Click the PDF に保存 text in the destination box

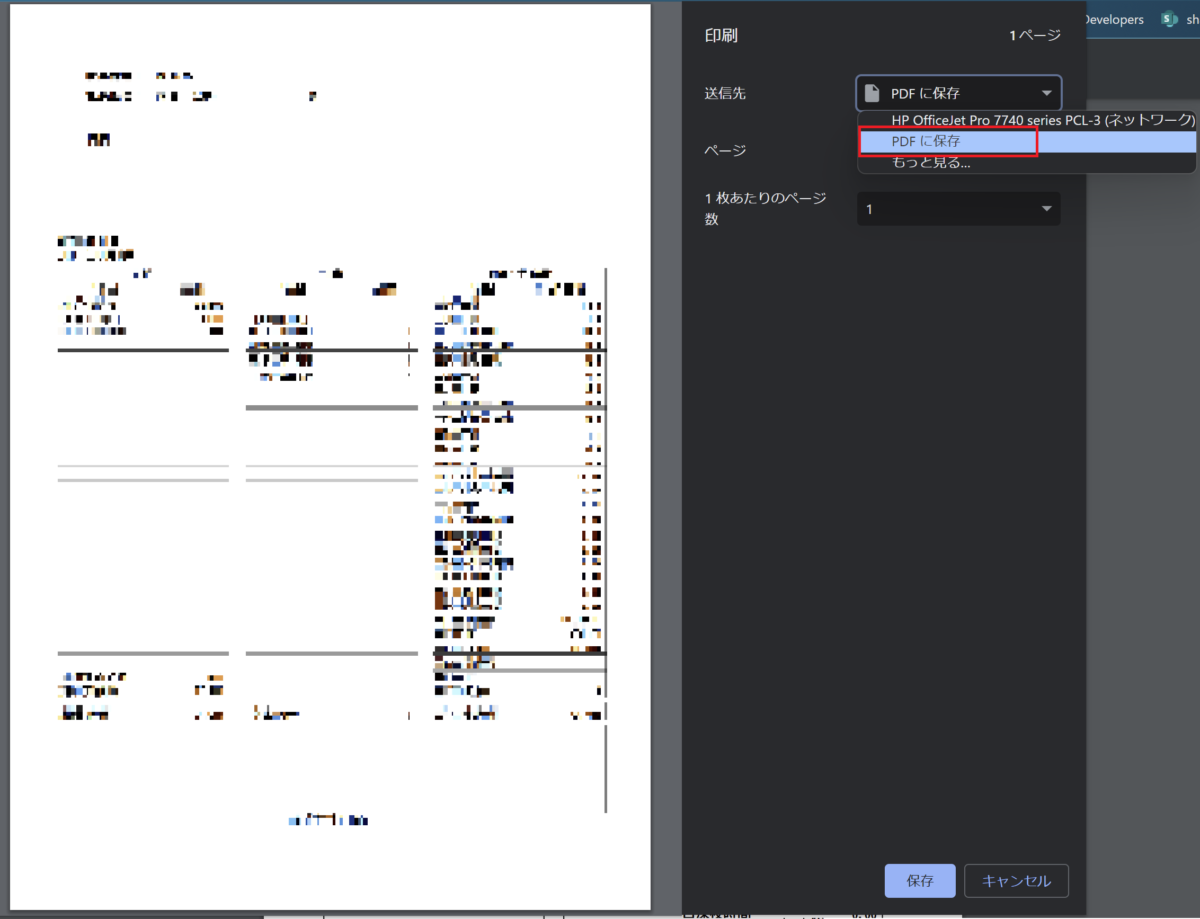click(925, 93)
